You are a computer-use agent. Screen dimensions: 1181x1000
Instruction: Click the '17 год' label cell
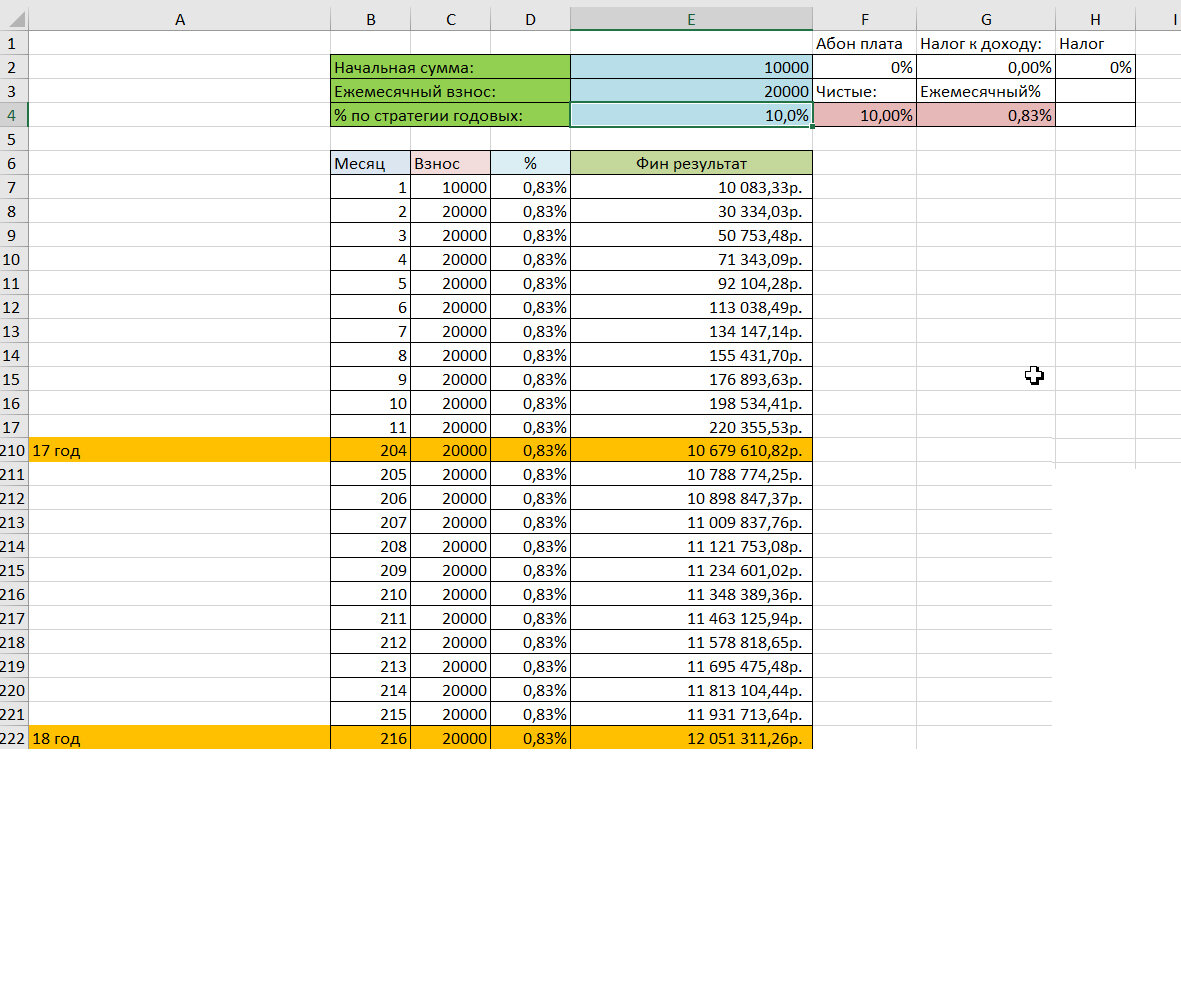179,450
